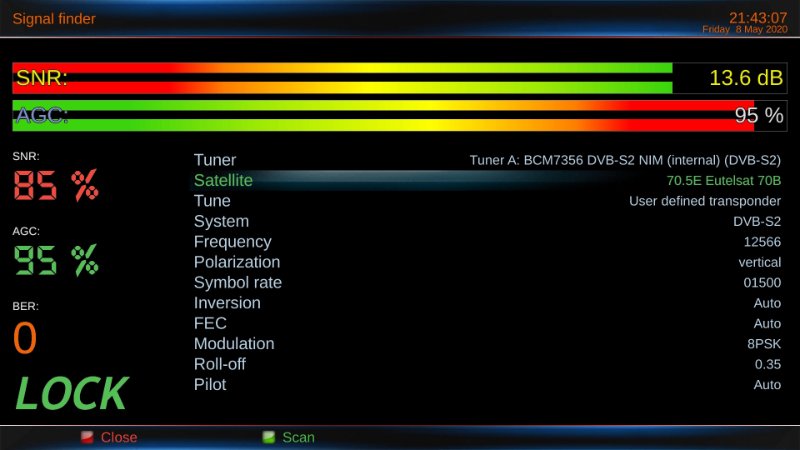The height and width of the screenshot is (450, 800).
Task: Select the Symbol rate 01500 field
Action: (487, 282)
